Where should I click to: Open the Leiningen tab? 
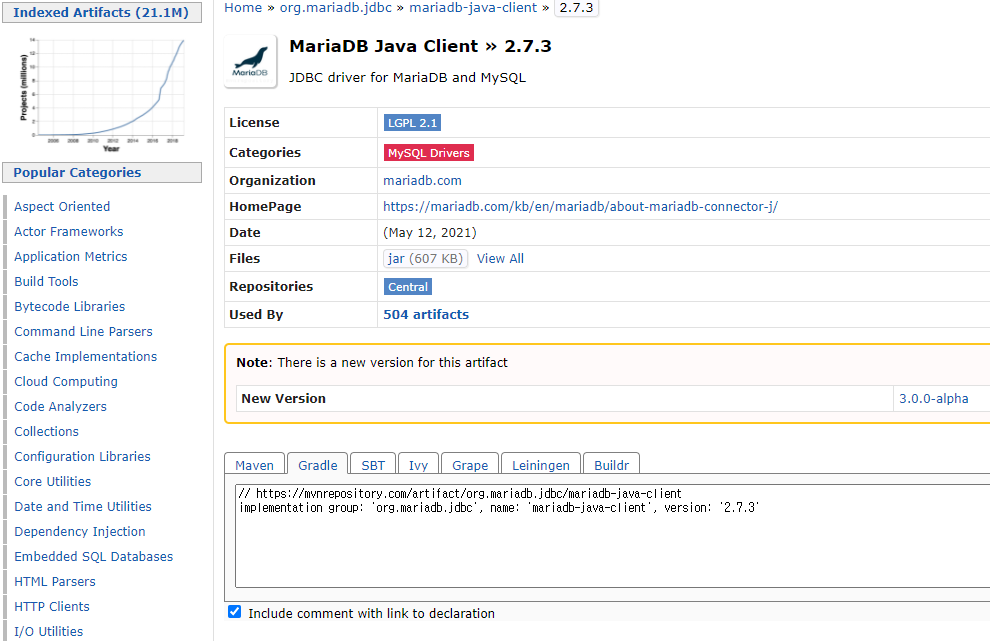tap(540, 465)
